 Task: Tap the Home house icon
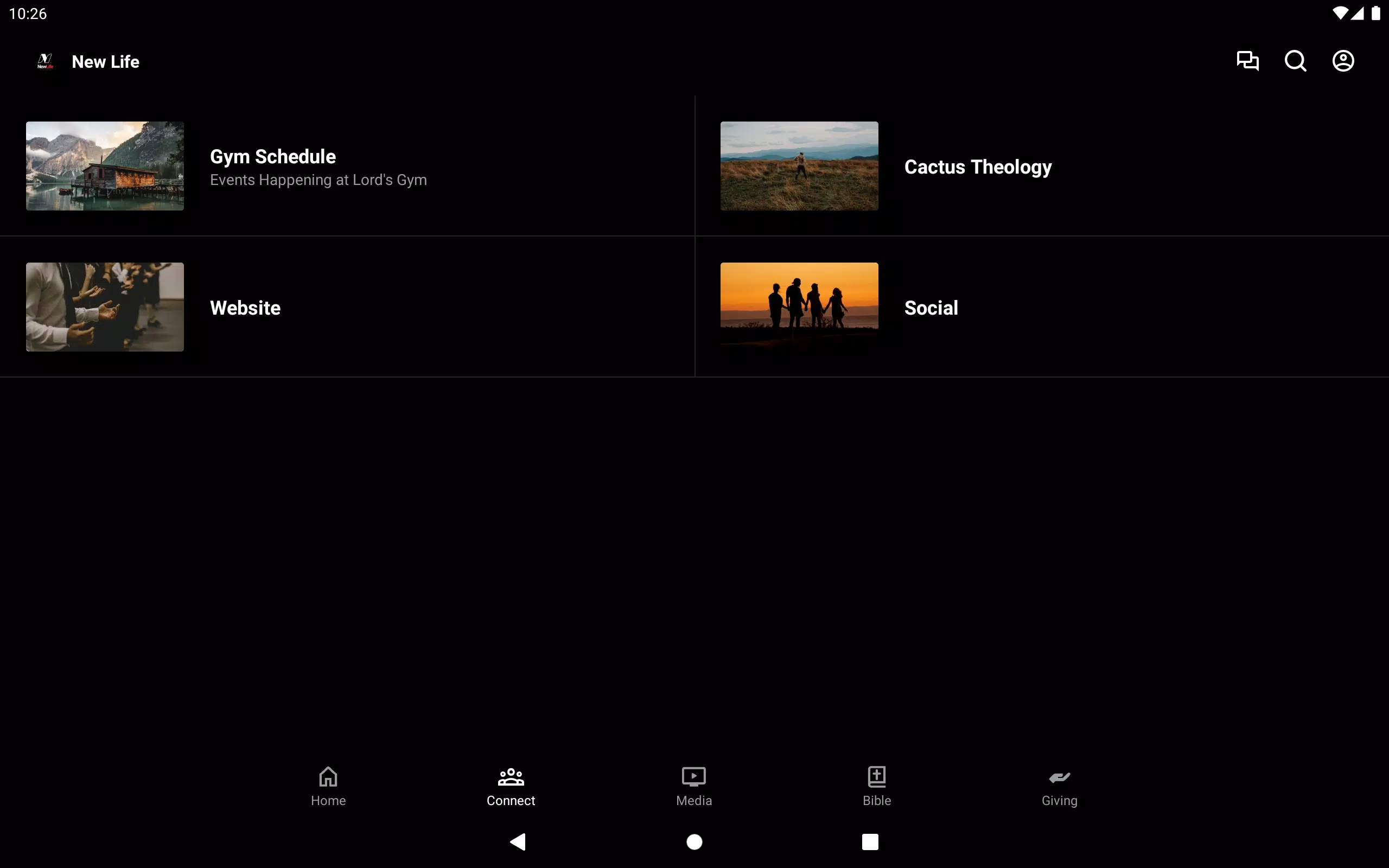(328, 776)
